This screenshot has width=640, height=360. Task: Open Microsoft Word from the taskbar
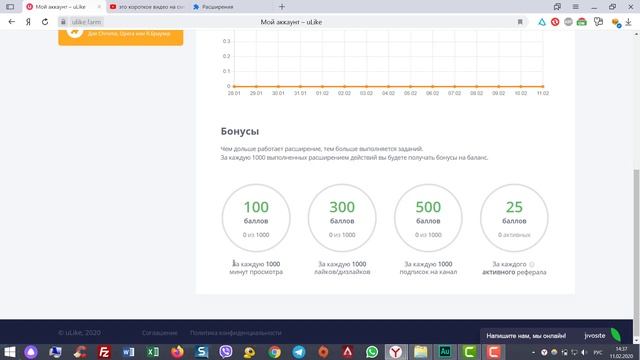pos(128,352)
